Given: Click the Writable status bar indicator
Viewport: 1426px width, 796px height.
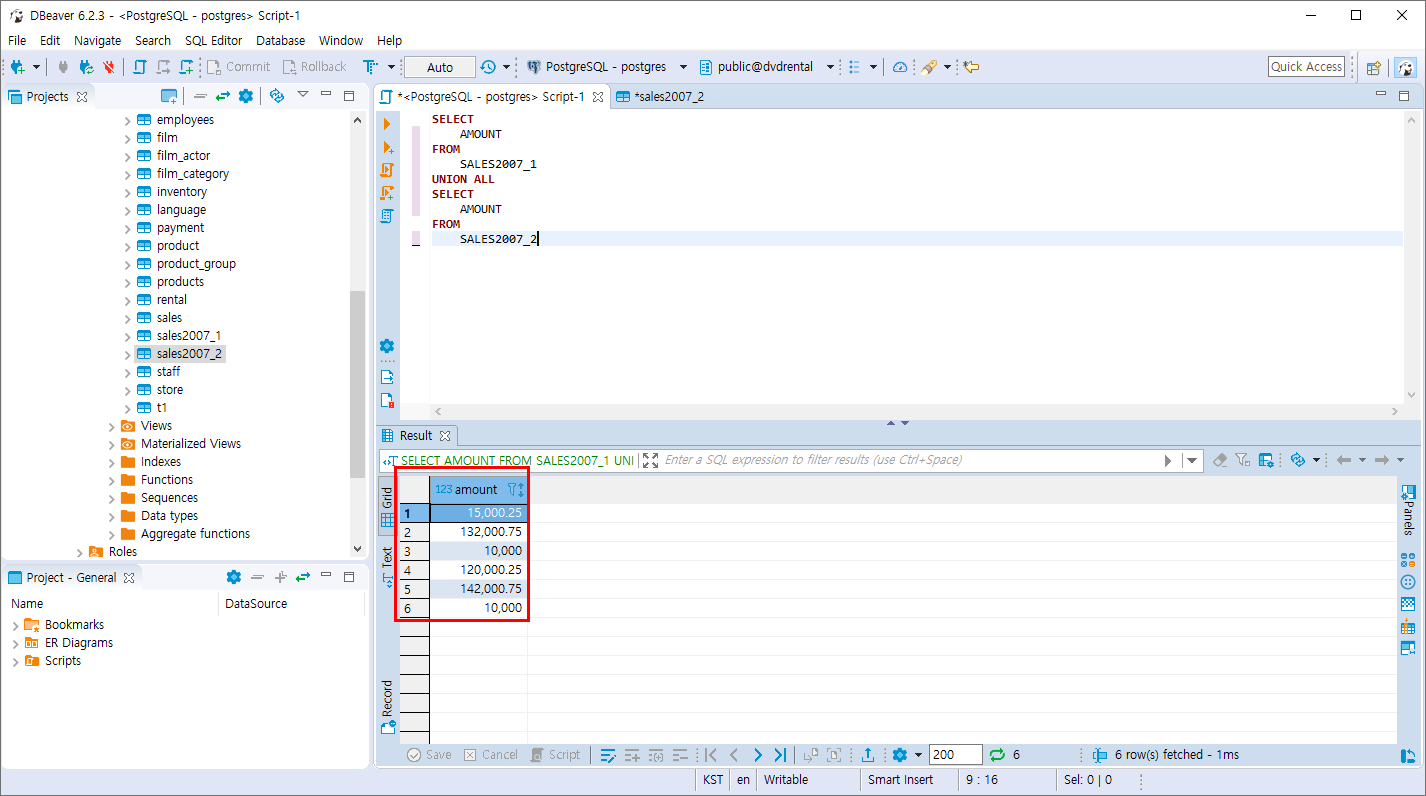Looking at the screenshot, I should 786,780.
